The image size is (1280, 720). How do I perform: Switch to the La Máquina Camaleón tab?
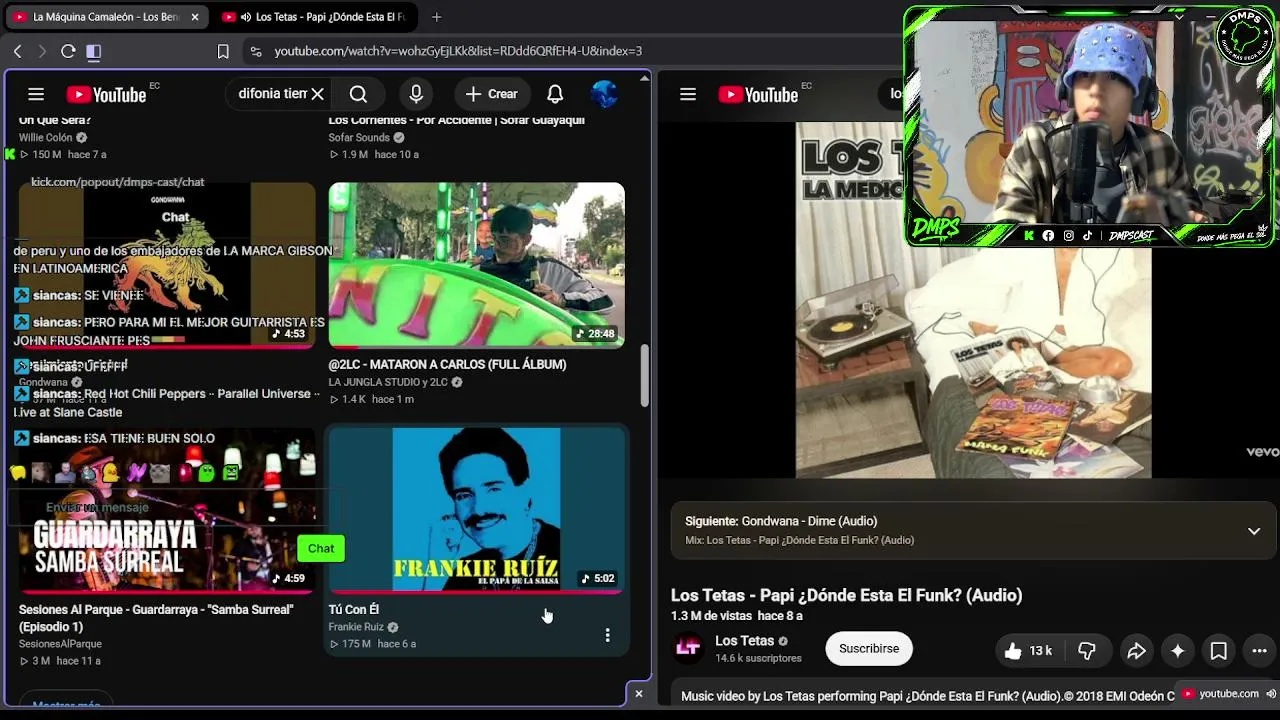point(105,17)
